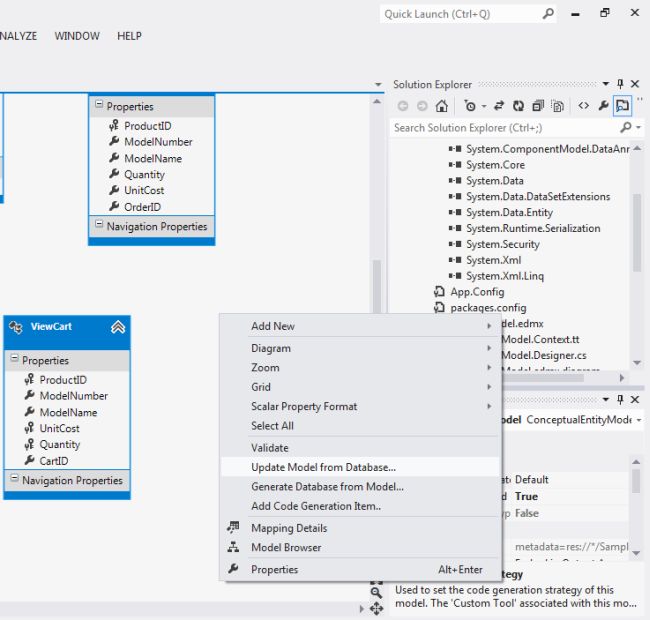Choose Validate in context menu

pyautogui.click(x=360, y=448)
